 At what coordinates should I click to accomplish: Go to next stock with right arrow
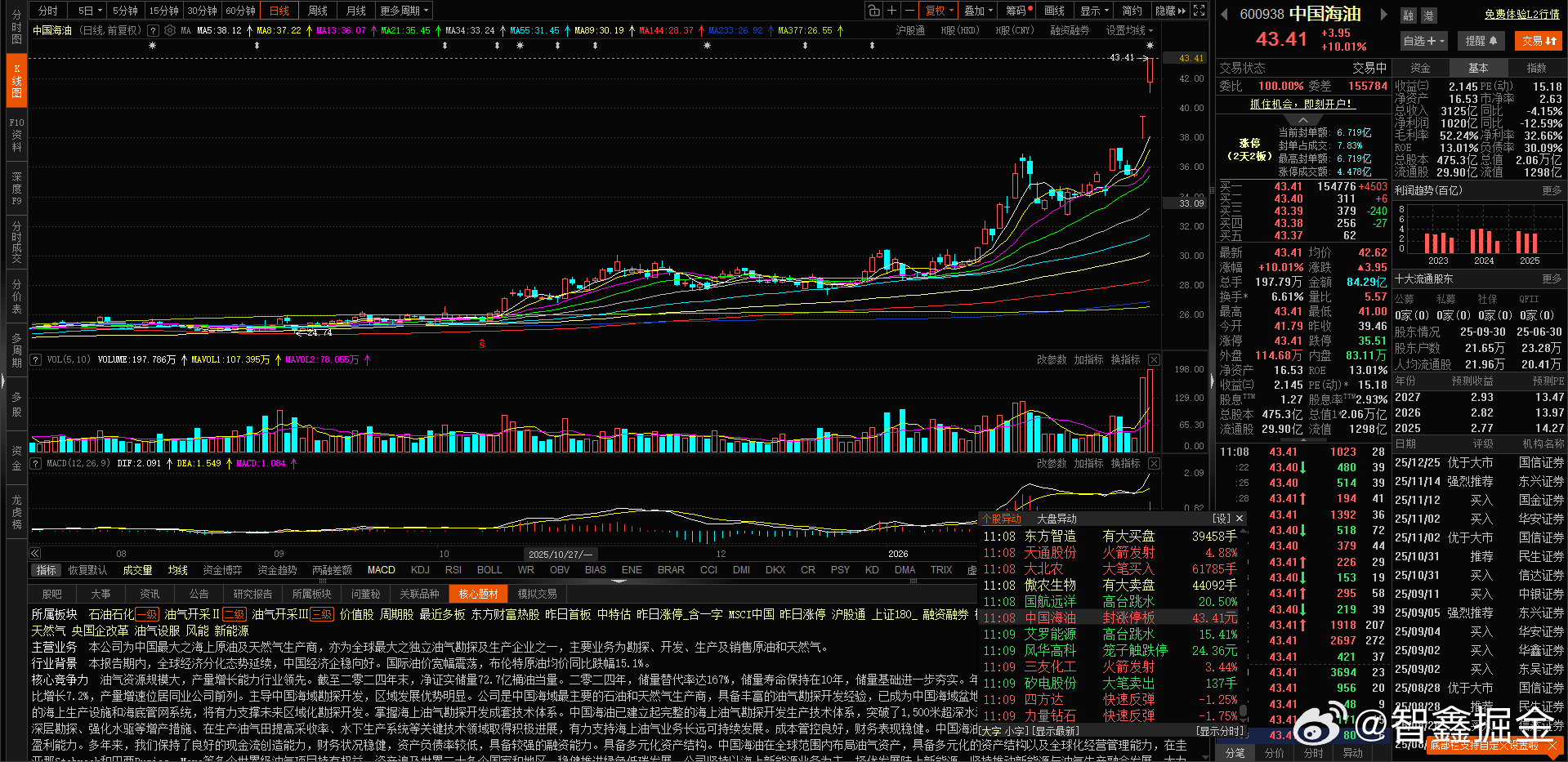click(1383, 14)
